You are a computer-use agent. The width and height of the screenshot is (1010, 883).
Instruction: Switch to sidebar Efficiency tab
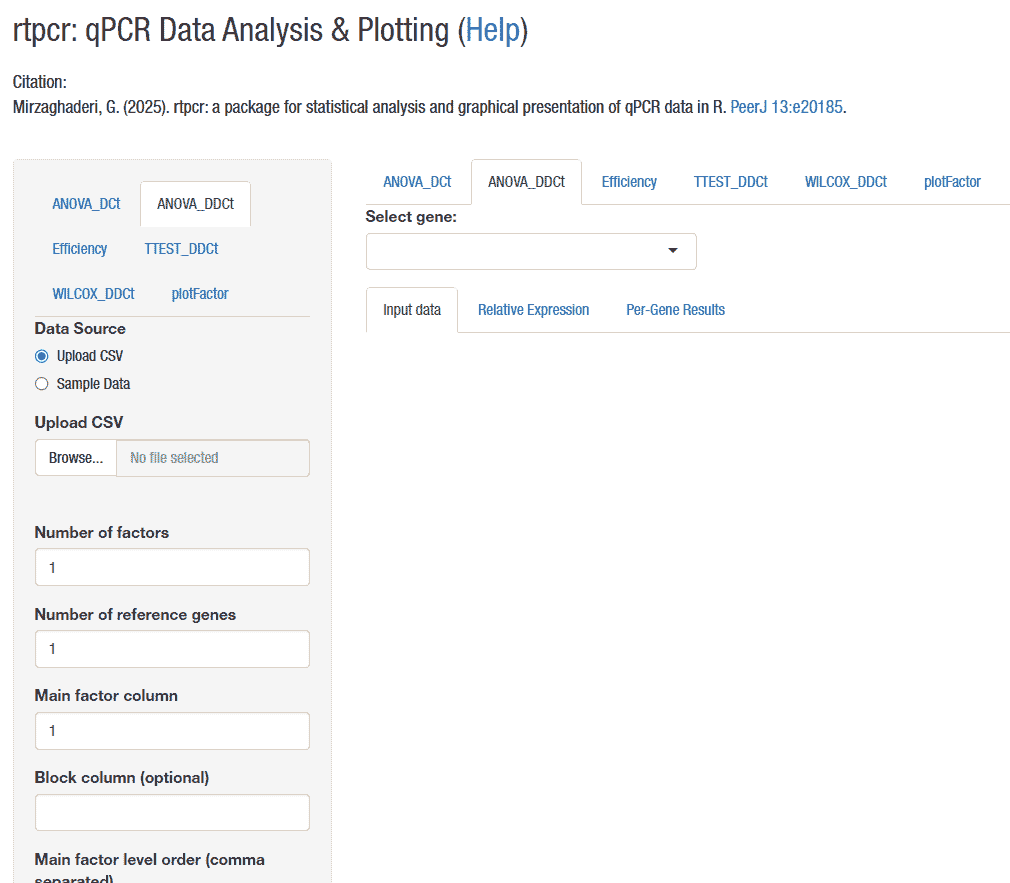80,249
